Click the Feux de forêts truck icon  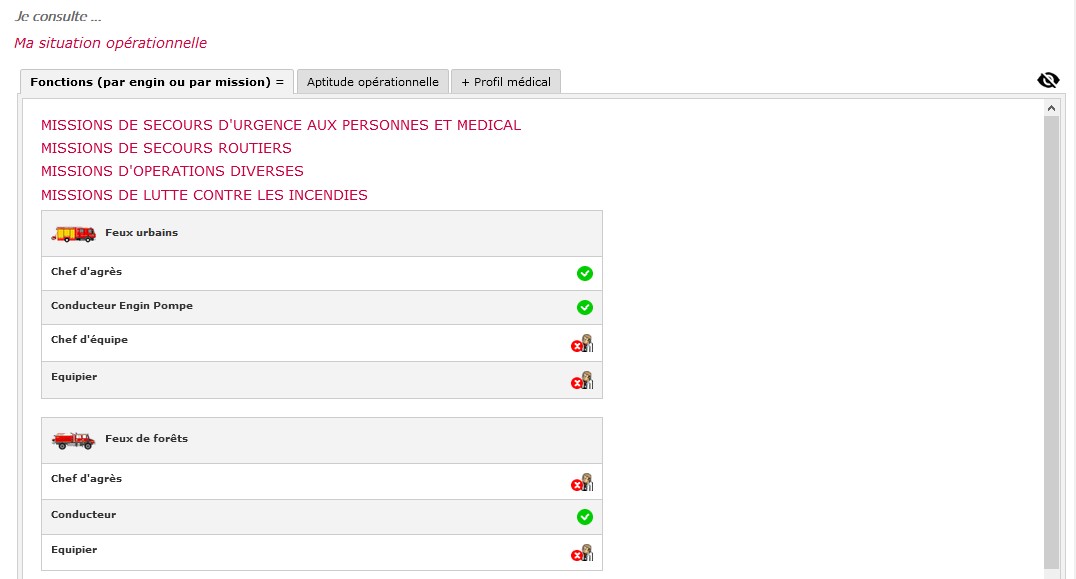[x=73, y=440]
